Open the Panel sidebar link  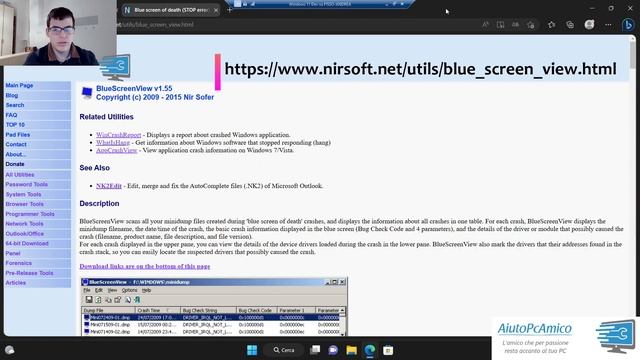[13, 253]
